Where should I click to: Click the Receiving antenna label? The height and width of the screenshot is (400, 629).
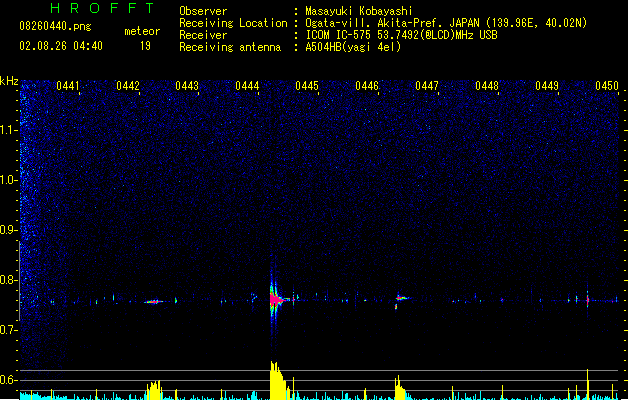pos(230,47)
